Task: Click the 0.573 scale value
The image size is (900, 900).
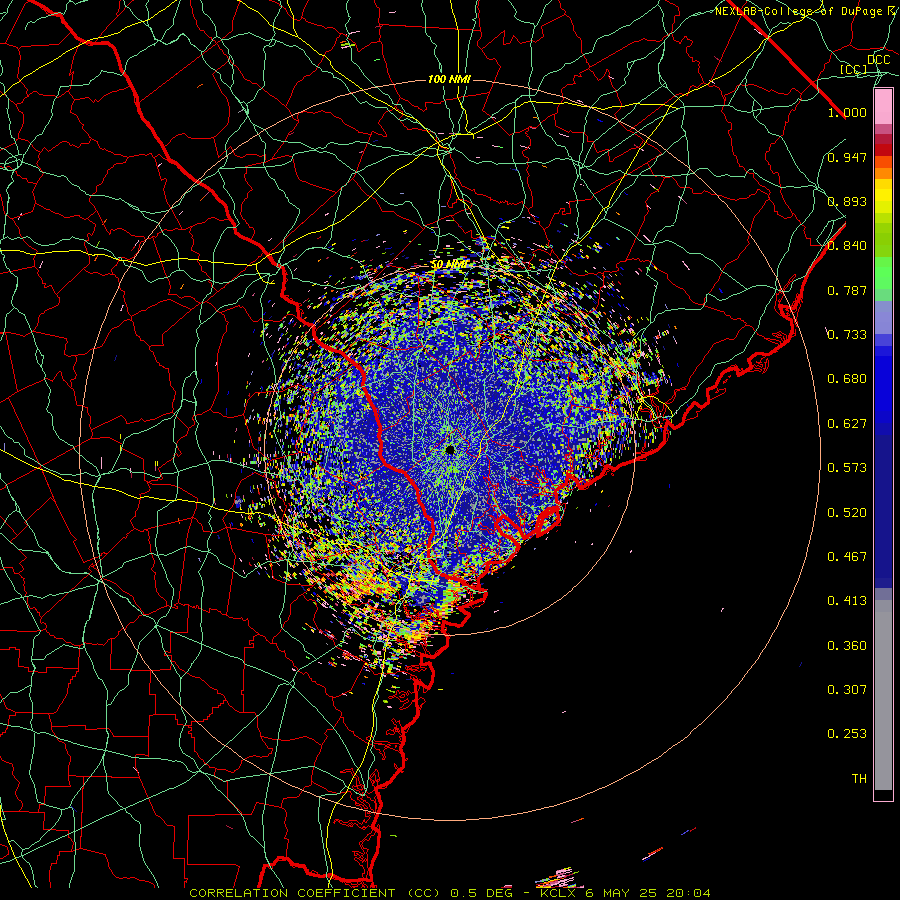Action: [x=847, y=468]
